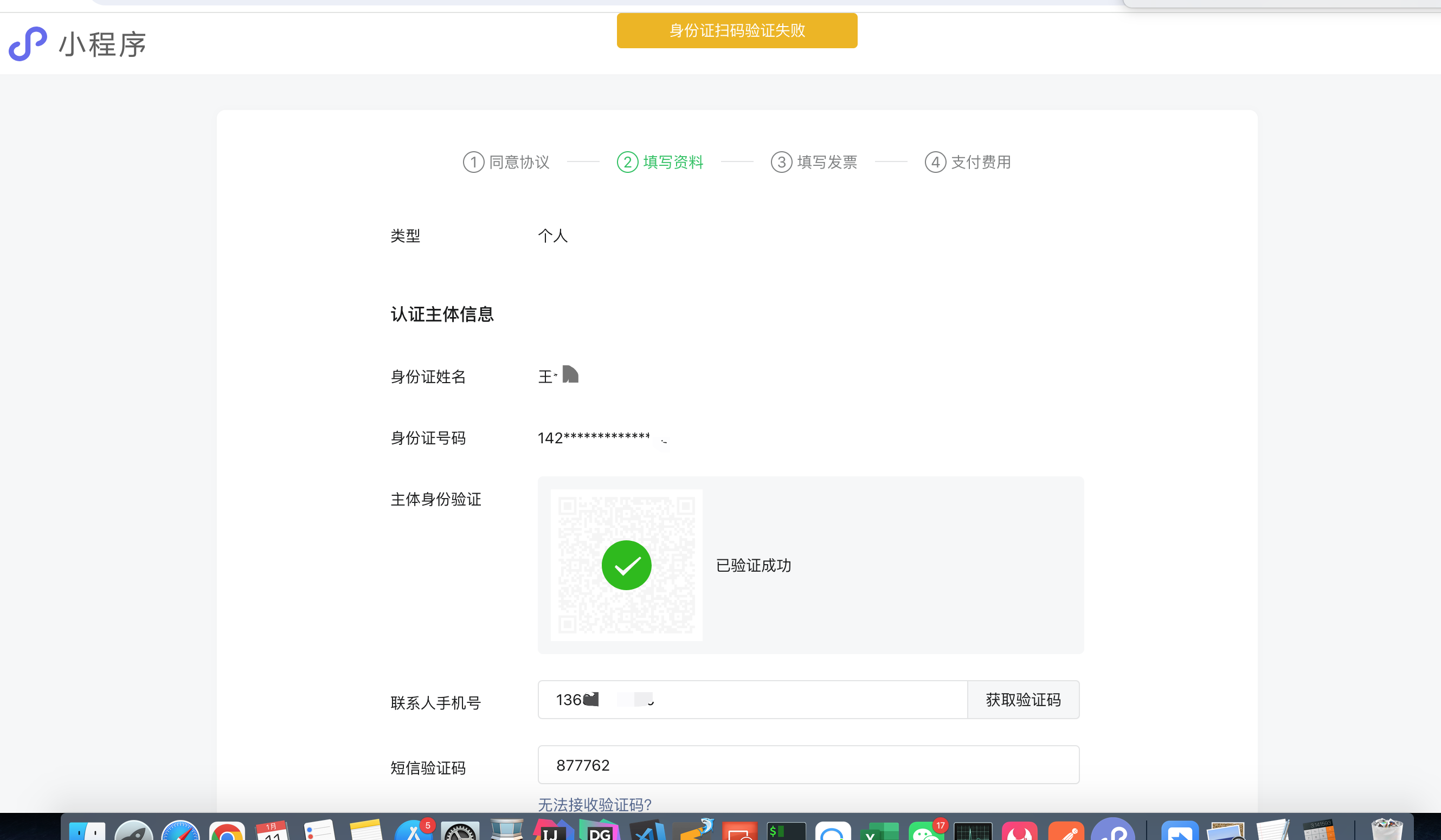Open Chrome from the dock
This screenshot has height=840, width=1441.
(x=227, y=831)
